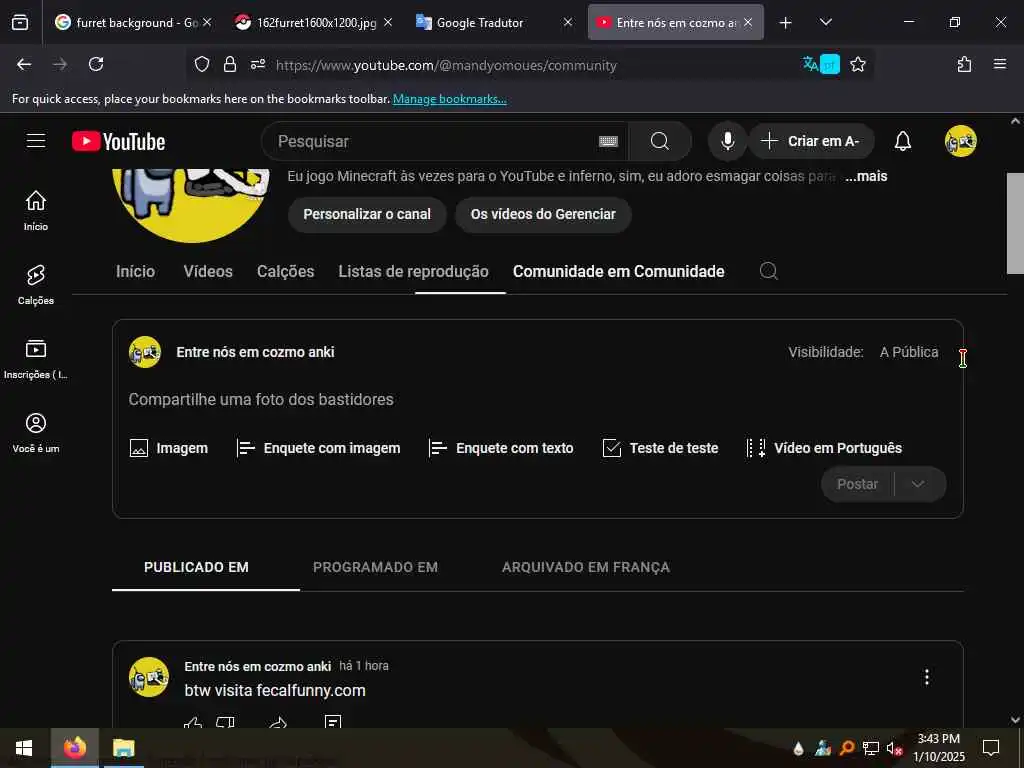This screenshot has height=768, width=1024.
Task: Switch to '162furret1600x1200.jpg' browser tab
Action: click(314, 22)
